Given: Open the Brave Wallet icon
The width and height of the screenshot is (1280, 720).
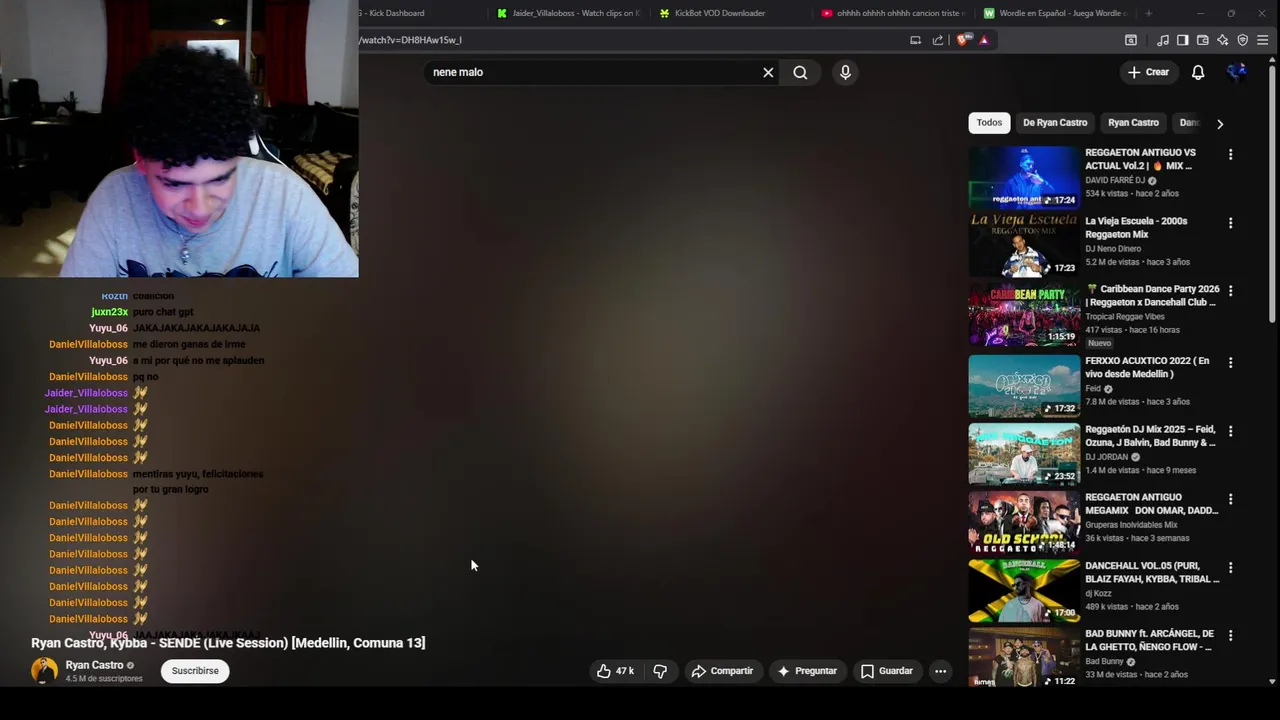Looking at the screenshot, I should [1202, 40].
